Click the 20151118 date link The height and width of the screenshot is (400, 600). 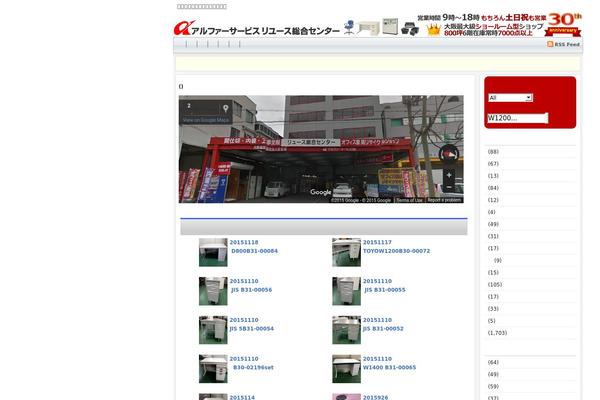point(244,242)
